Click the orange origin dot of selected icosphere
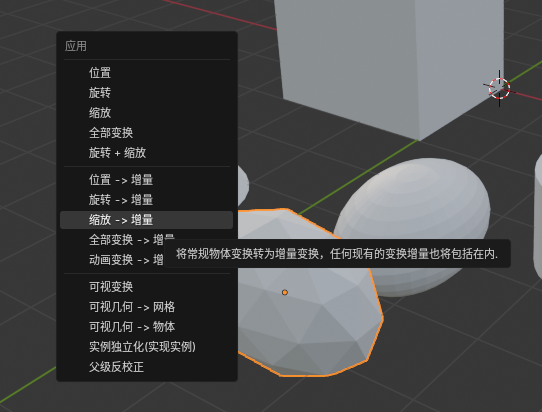 [x=285, y=292]
